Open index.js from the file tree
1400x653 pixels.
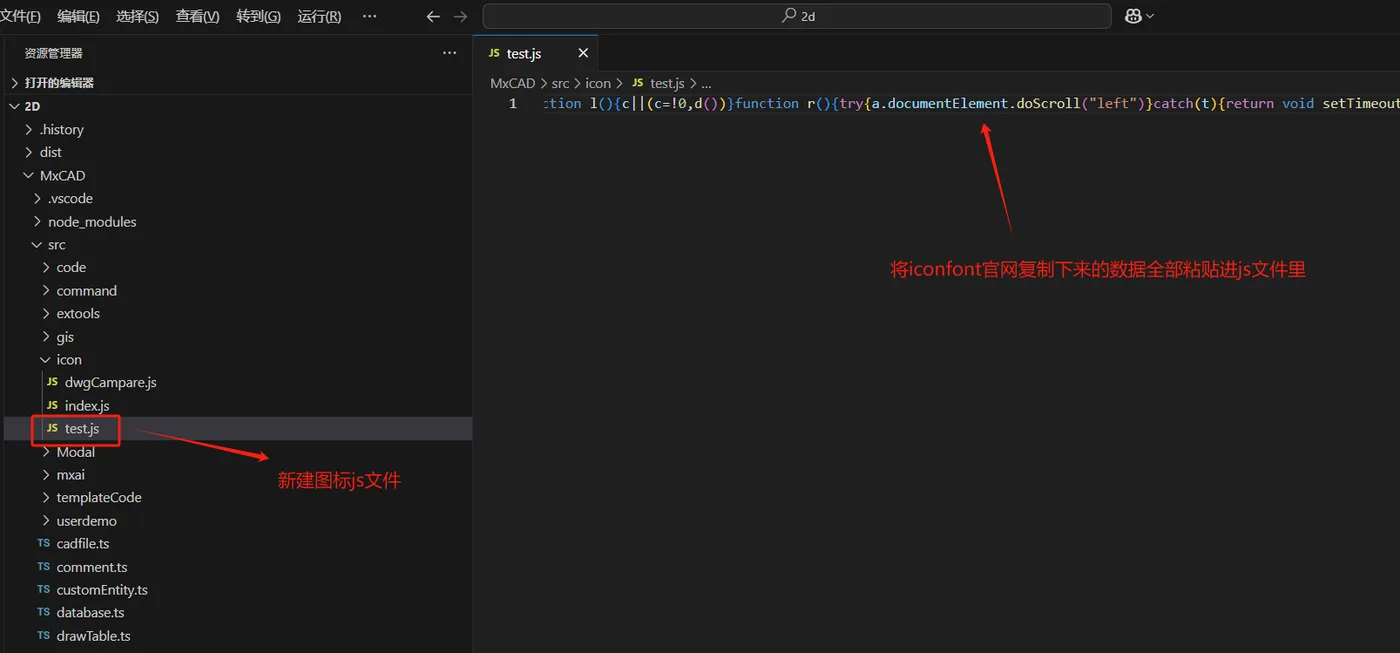click(x=87, y=405)
